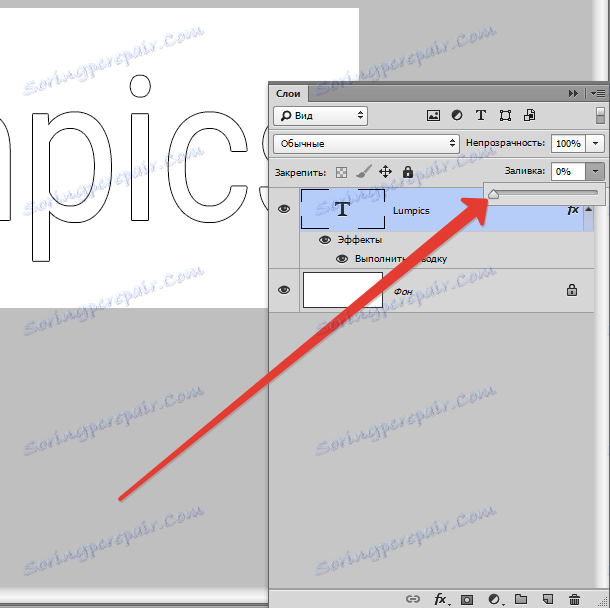Click the Выполнить обводку effect label
The width and height of the screenshot is (610, 608).
click(x=401, y=259)
